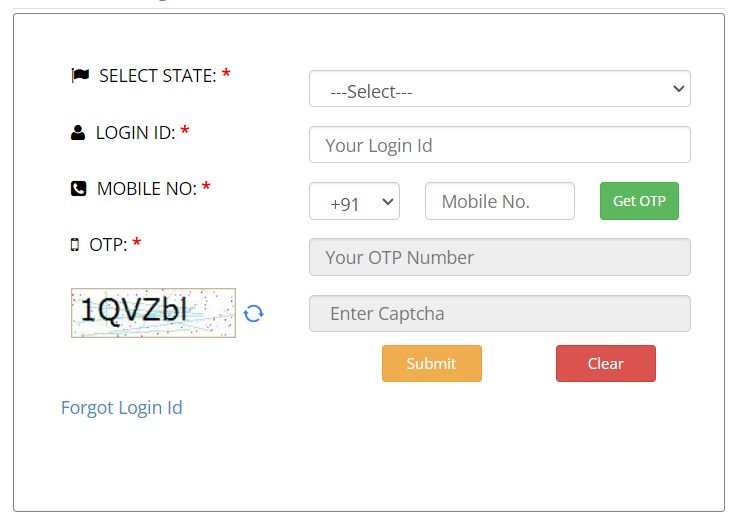Click the flag icon beside Select State
Viewport: 741px width, 519px height.
[80, 75]
